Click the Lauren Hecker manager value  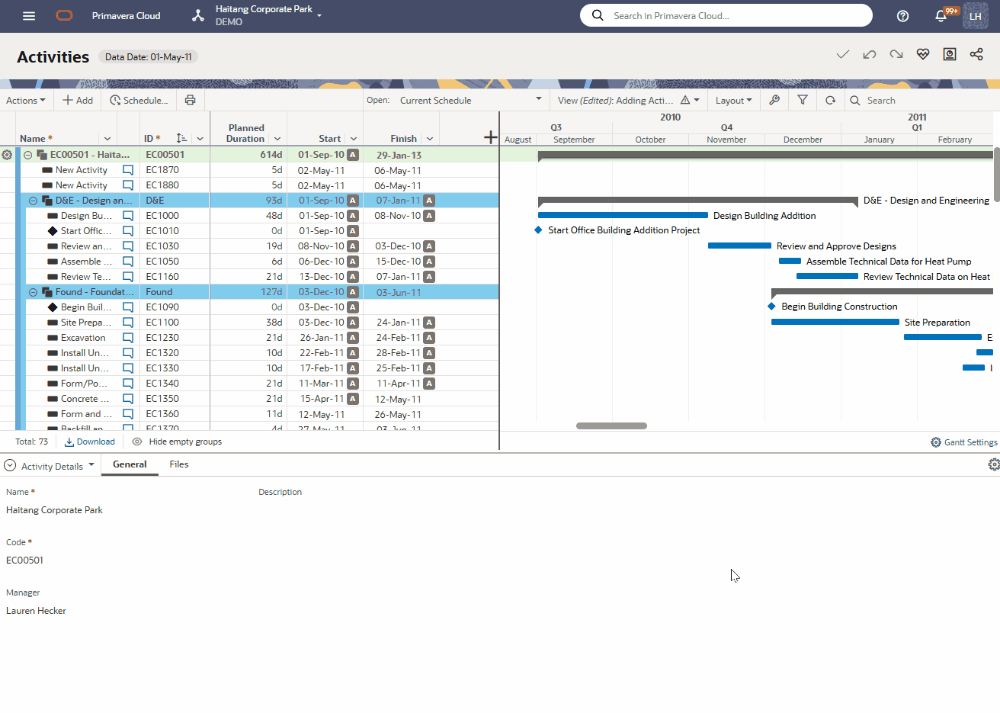click(36, 611)
